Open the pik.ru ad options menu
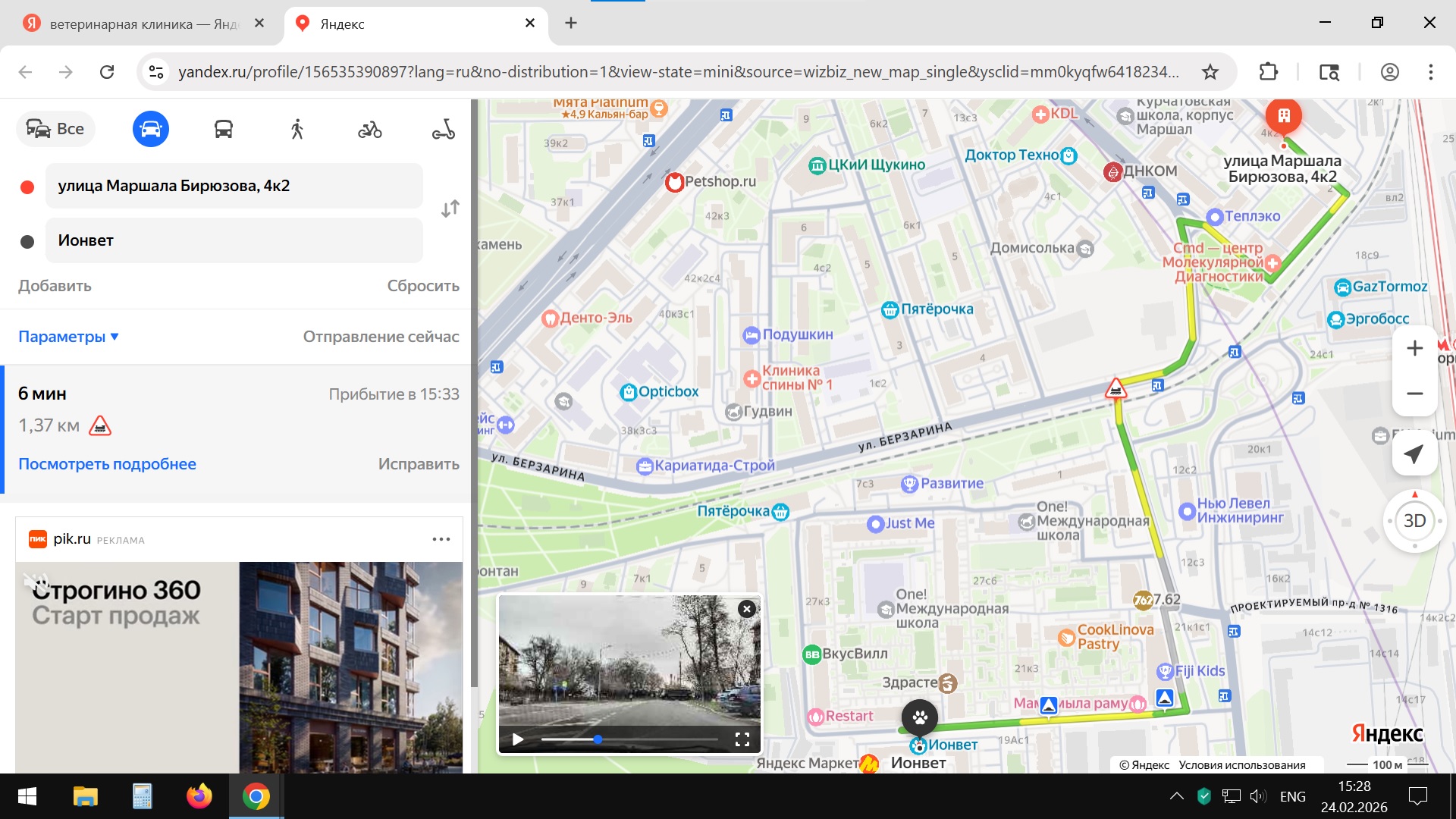The height and width of the screenshot is (819, 1456). [441, 539]
